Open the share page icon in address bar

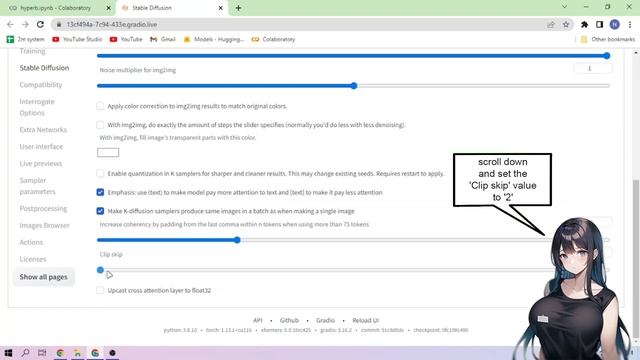pos(551,24)
